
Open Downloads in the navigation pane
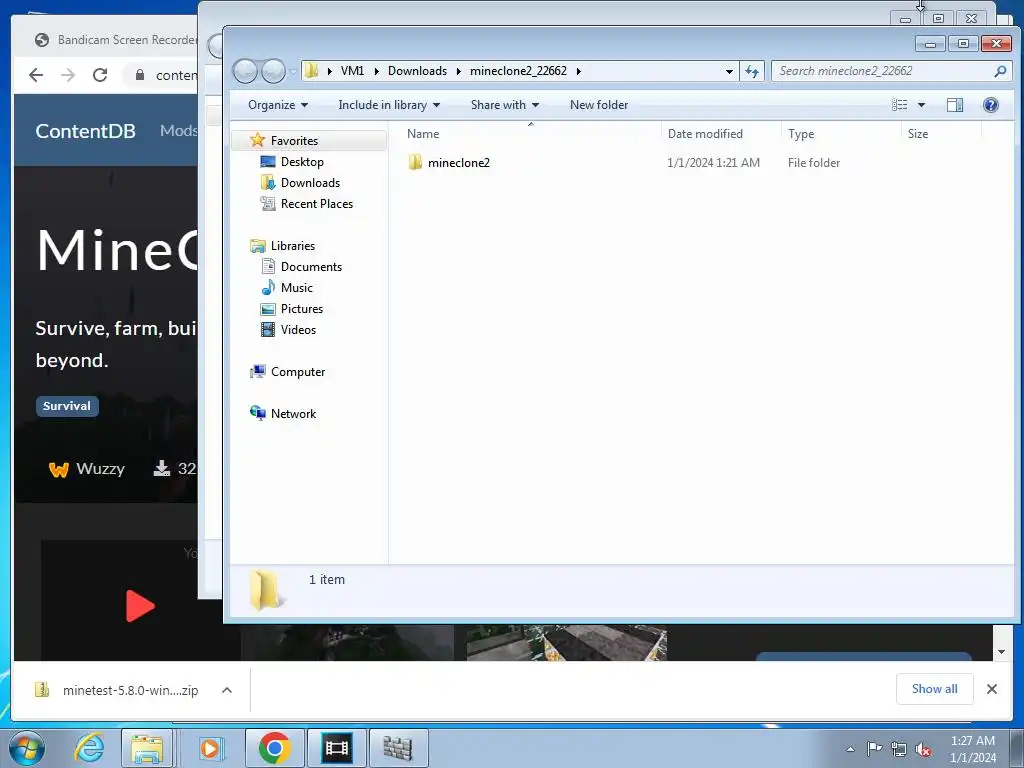[x=310, y=182]
